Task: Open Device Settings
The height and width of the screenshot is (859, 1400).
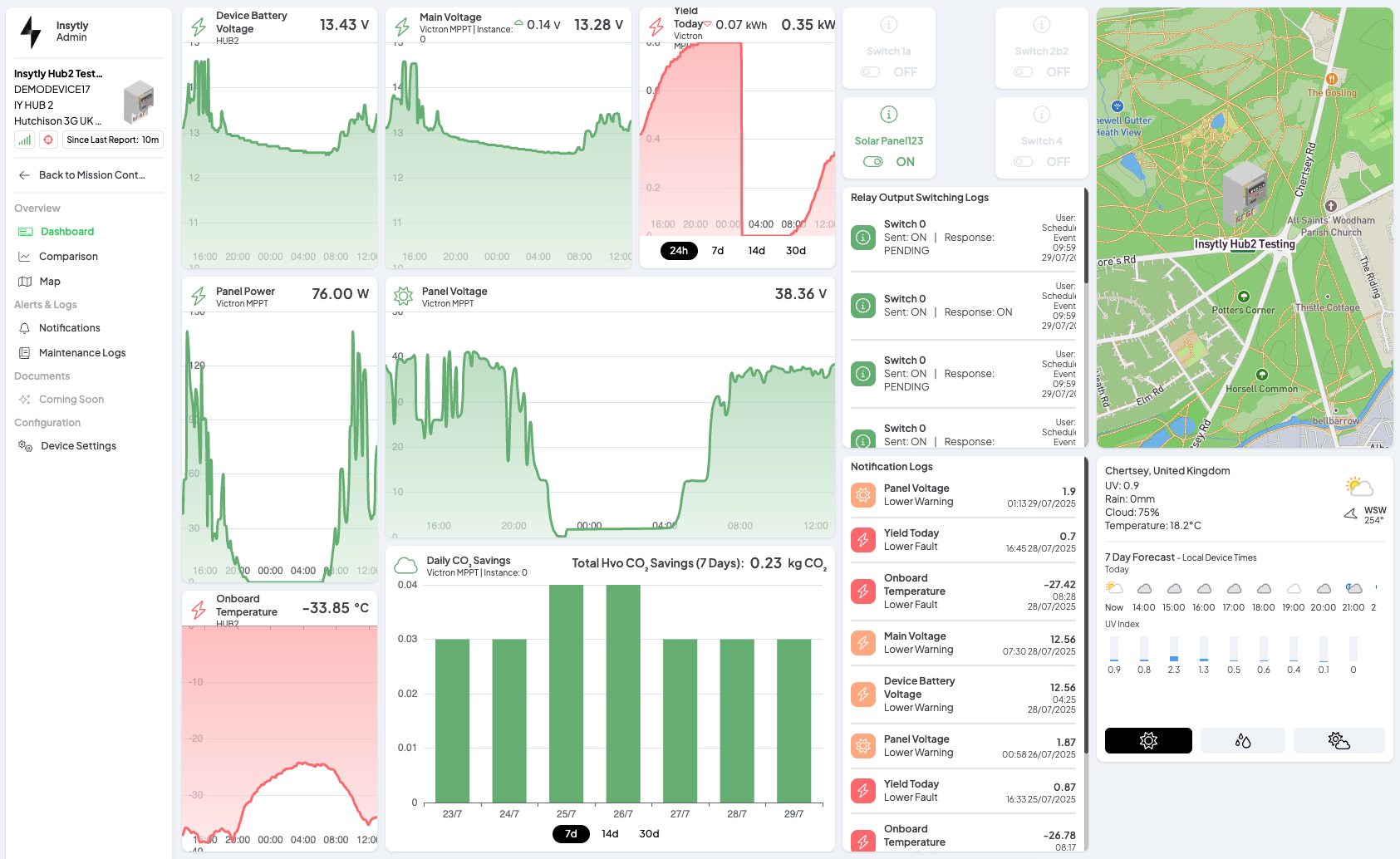Action: click(x=78, y=446)
